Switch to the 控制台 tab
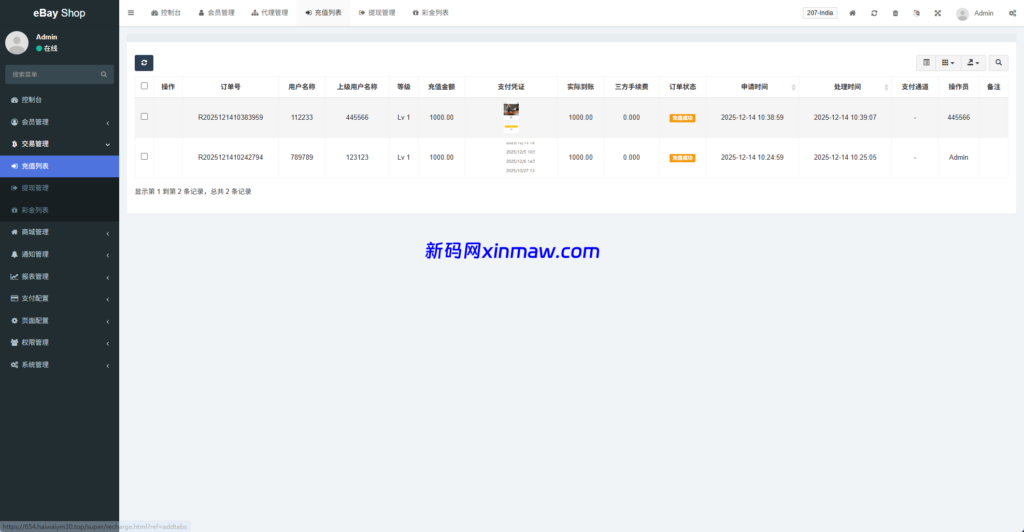Screen dimensions: 1024x532 pos(166,13)
